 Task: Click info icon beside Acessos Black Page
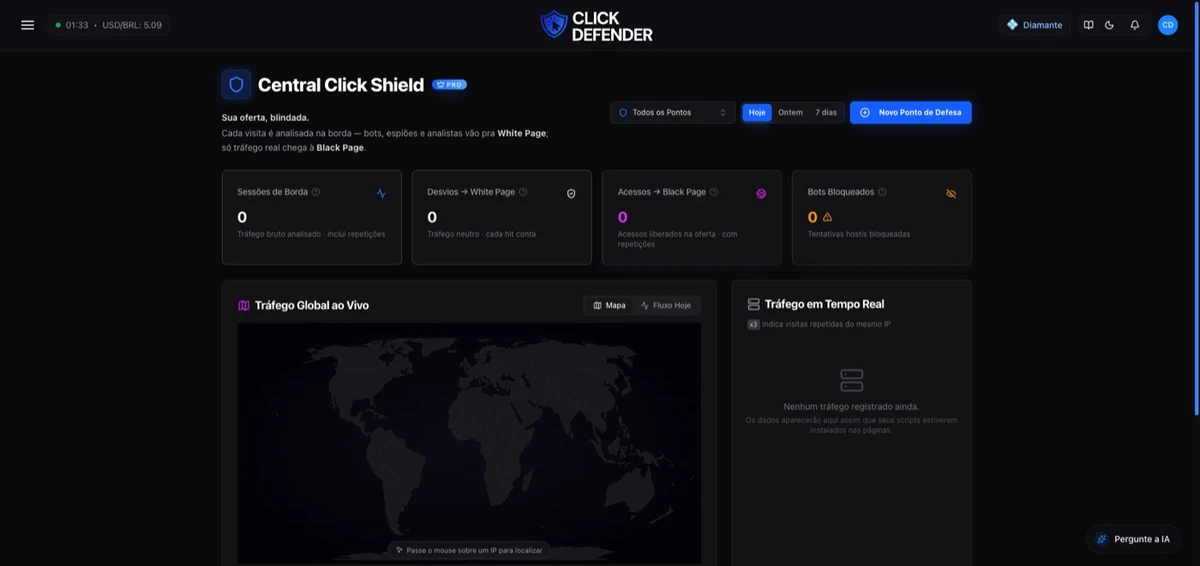click(714, 192)
